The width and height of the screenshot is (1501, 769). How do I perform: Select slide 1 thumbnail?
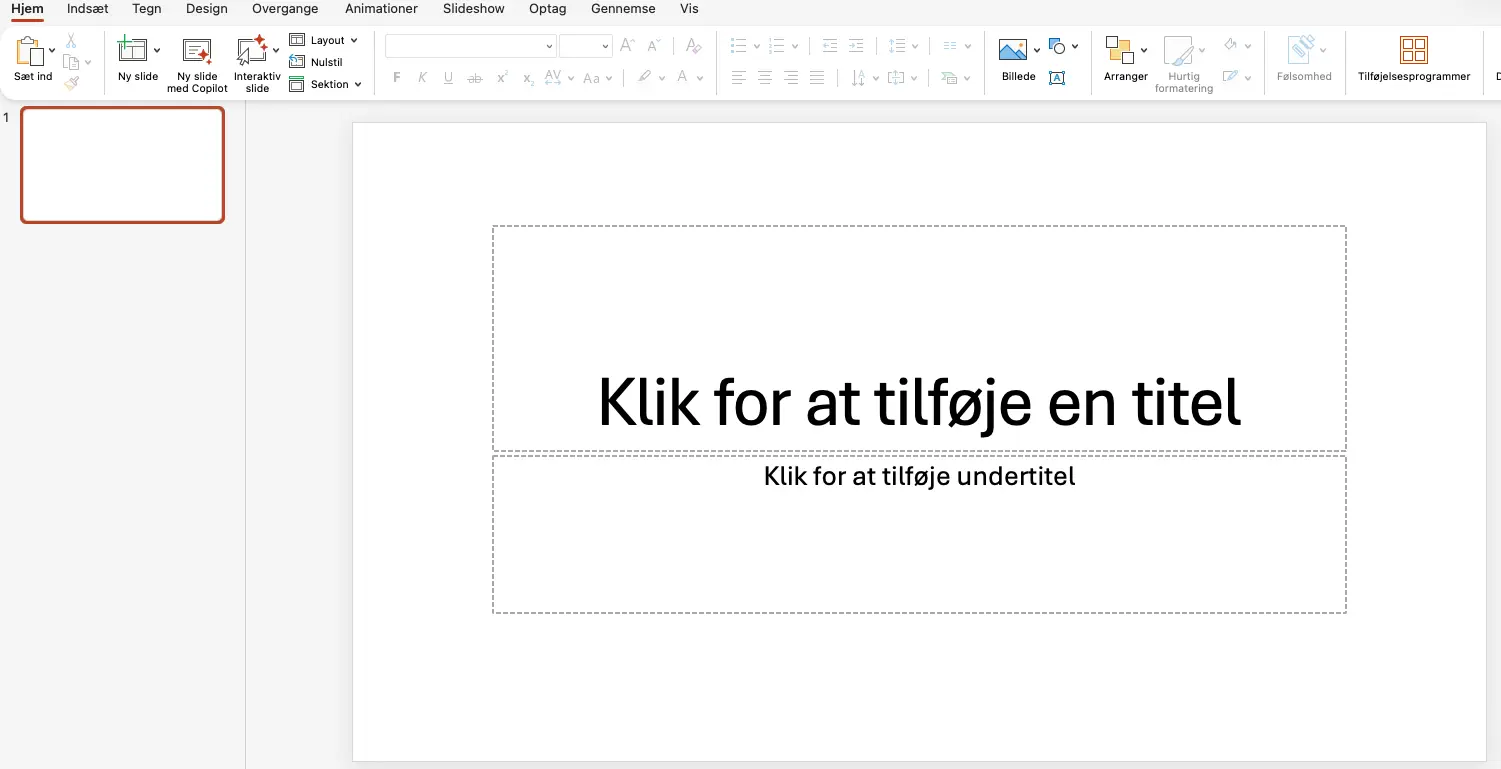(x=122, y=165)
